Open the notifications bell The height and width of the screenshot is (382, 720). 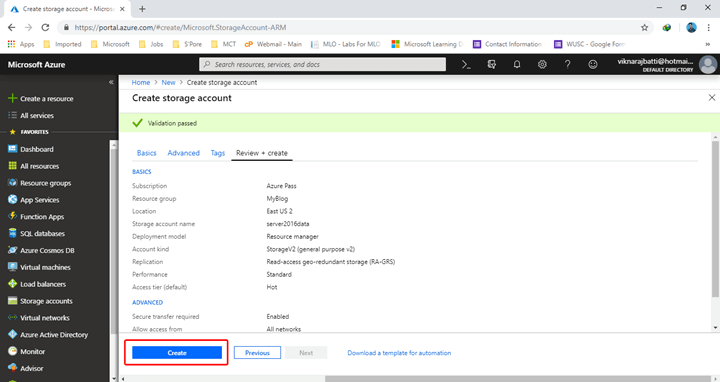click(517, 65)
